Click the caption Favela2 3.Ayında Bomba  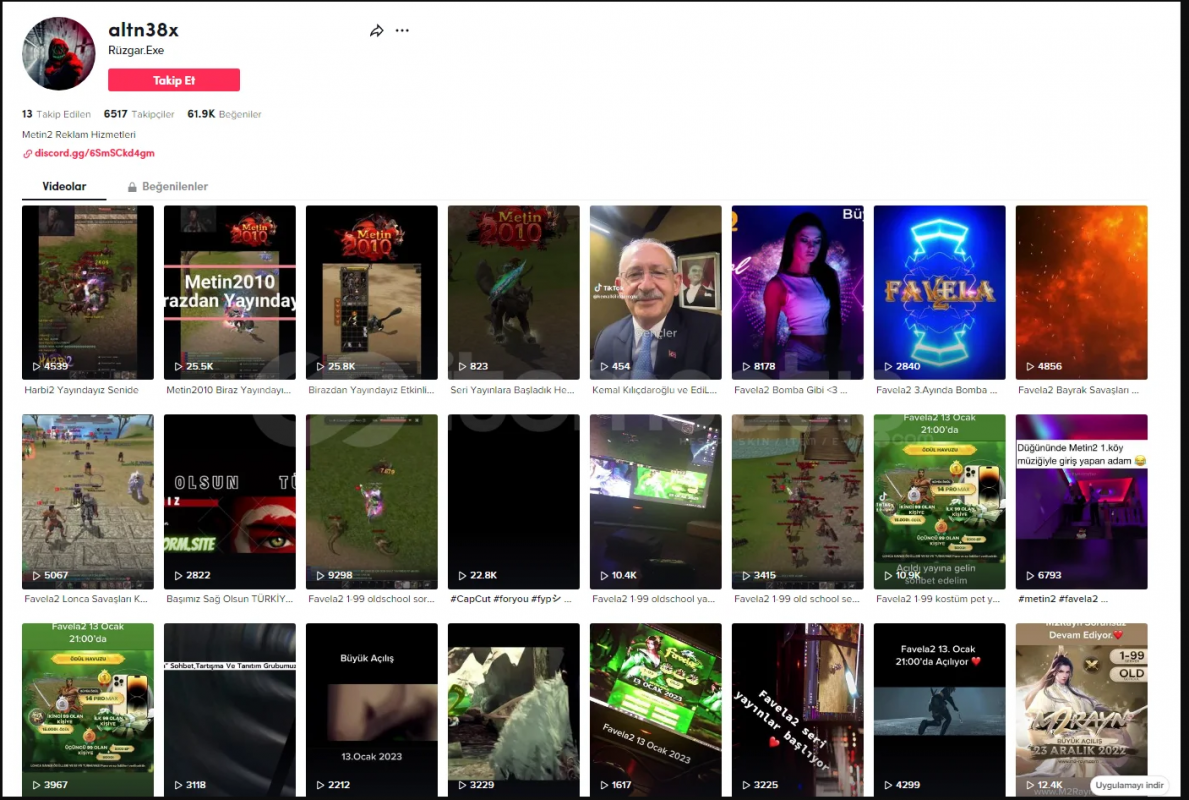(936, 390)
